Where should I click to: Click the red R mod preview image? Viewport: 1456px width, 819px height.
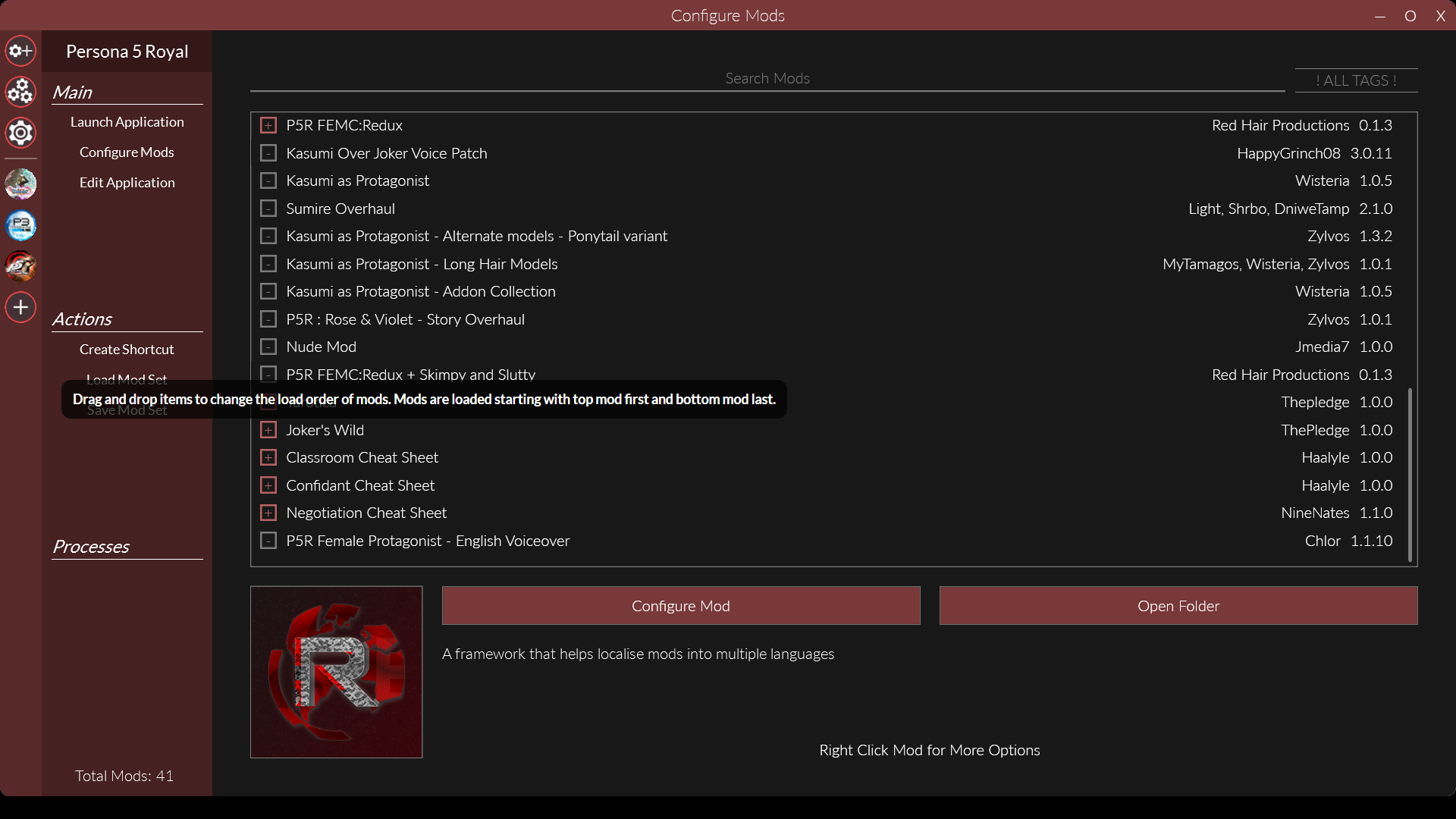coord(337,672)
